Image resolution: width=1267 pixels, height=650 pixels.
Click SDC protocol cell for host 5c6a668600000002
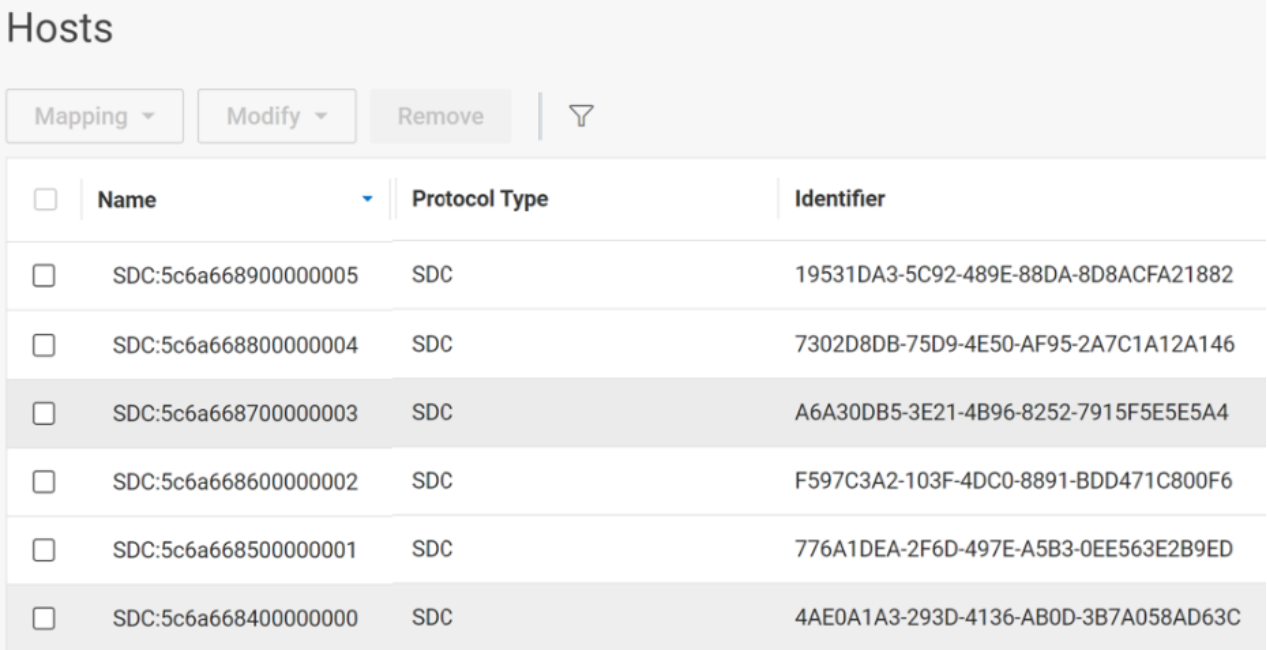click(432, 481)
